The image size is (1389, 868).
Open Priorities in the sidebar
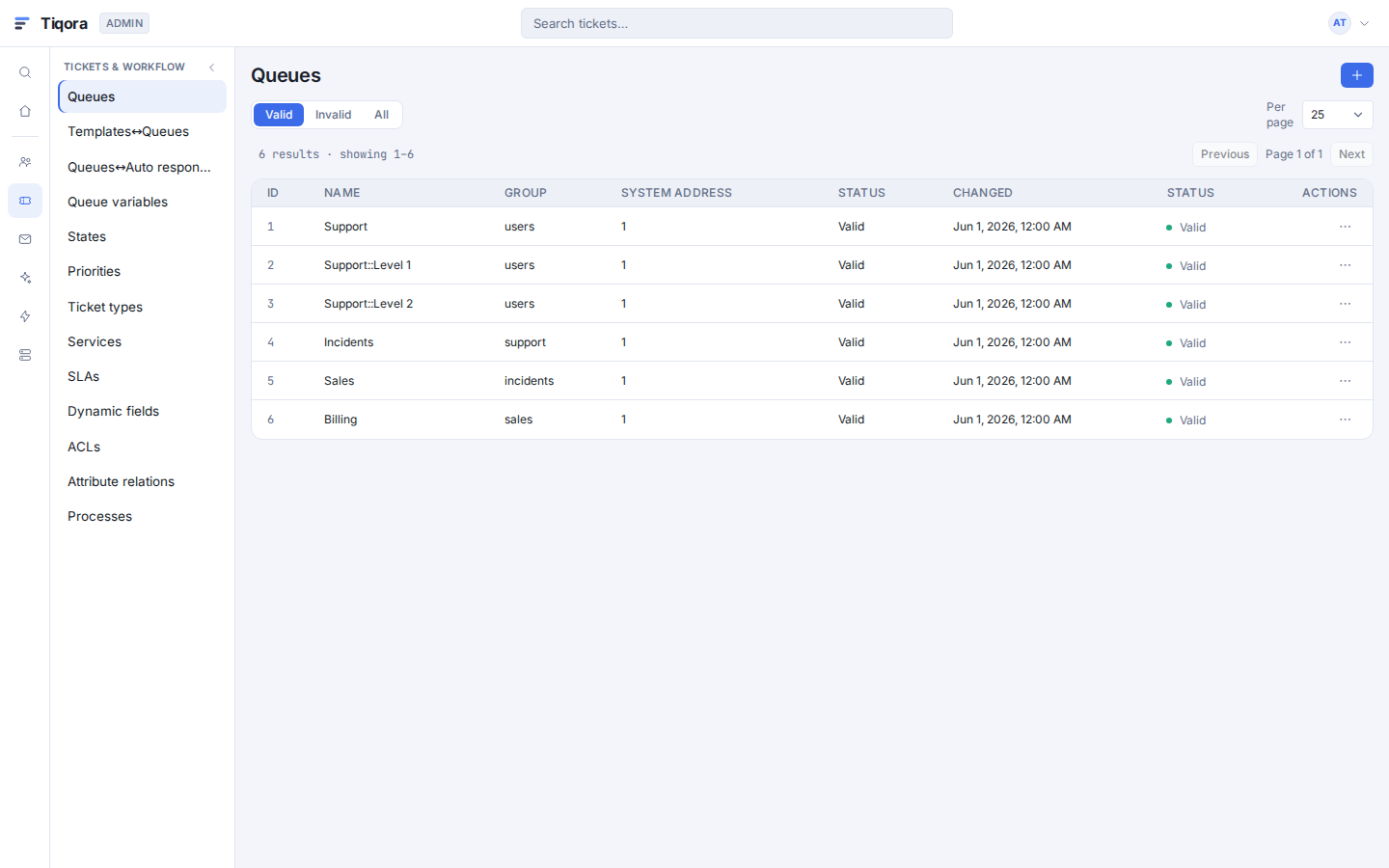tap(142, 271)
